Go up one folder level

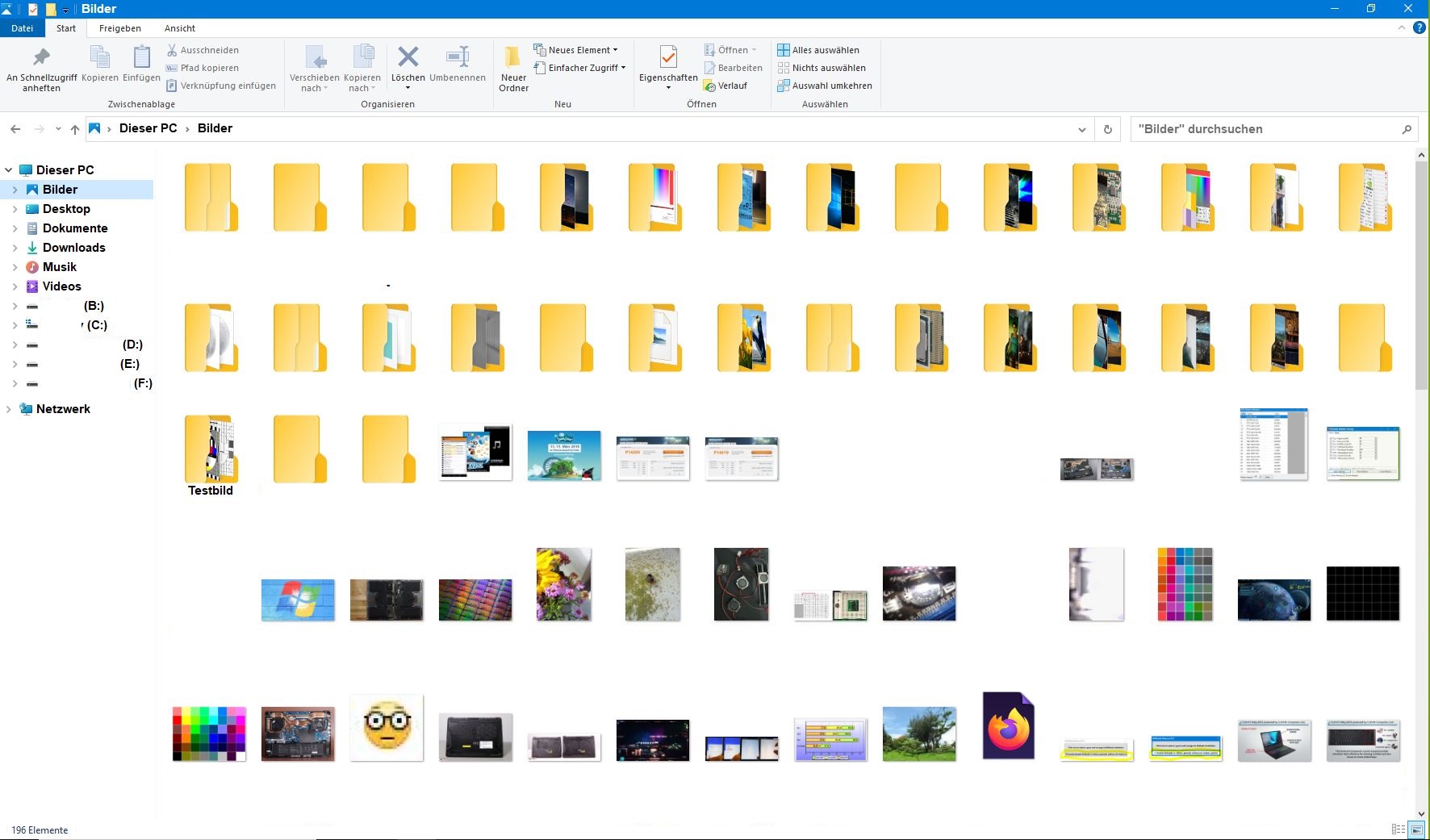(x=75, y=129)
